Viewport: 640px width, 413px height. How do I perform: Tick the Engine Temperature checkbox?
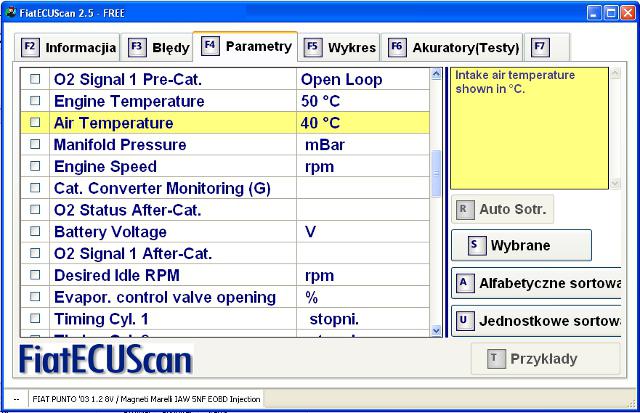coord(35,100)
